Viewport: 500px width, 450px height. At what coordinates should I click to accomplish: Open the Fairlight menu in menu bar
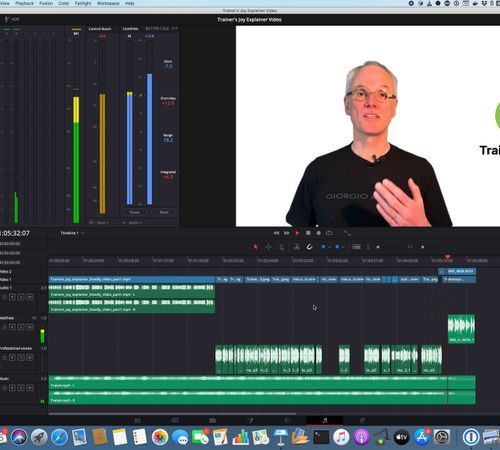pyautogui.click(x=83, y=3)
